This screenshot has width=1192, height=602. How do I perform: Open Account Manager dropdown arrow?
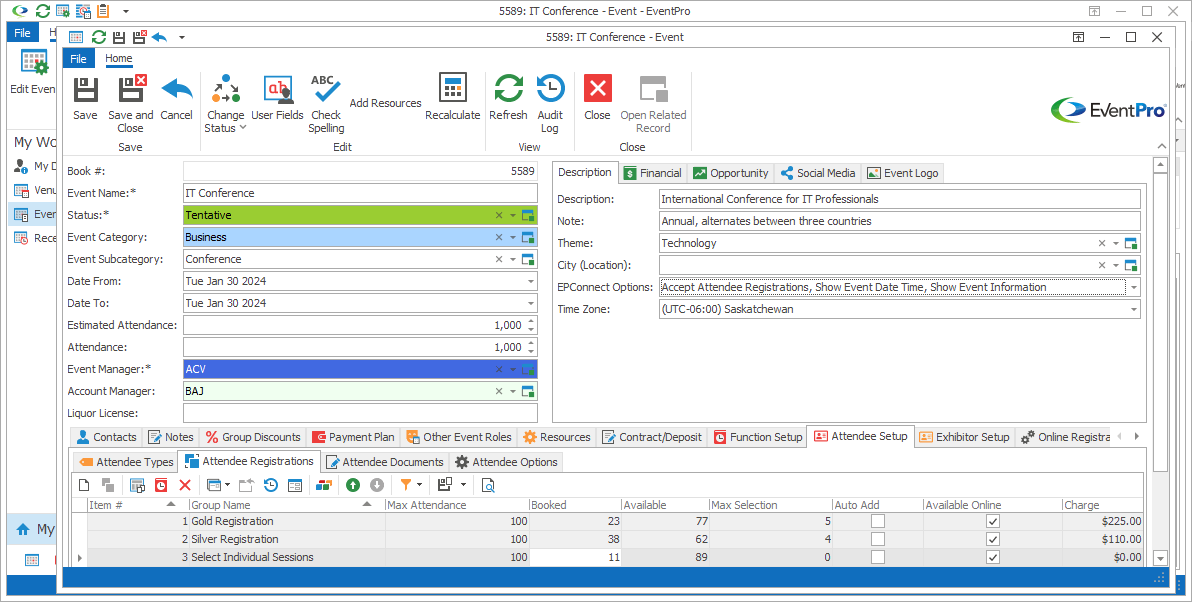coord(513,391)
